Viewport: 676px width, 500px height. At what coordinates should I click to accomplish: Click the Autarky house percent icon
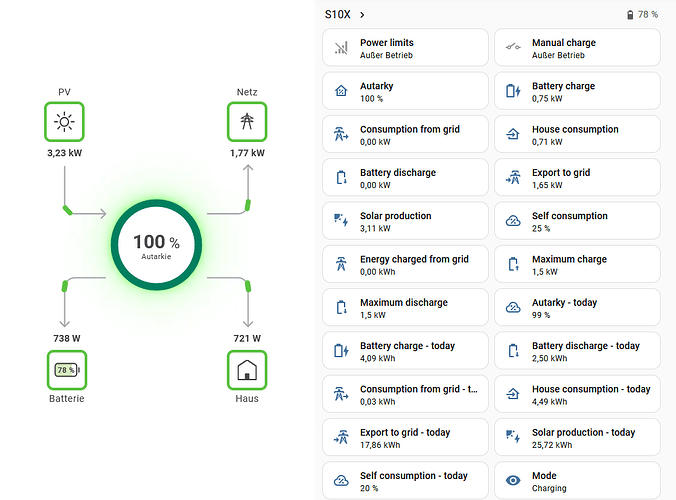coord(341,91)
